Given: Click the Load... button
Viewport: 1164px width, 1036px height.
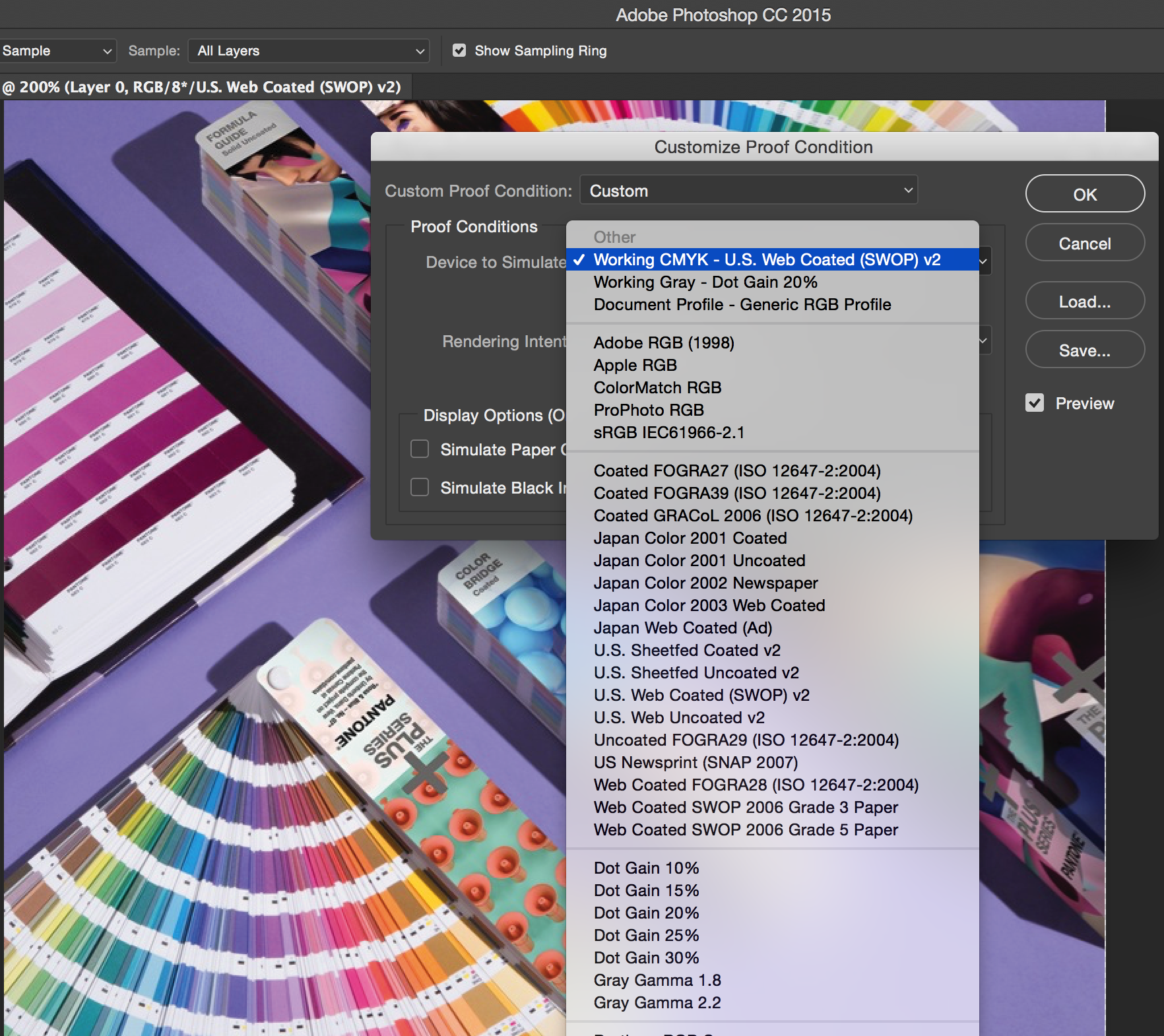Looking at the screenshot, I should click(1084, 302).
